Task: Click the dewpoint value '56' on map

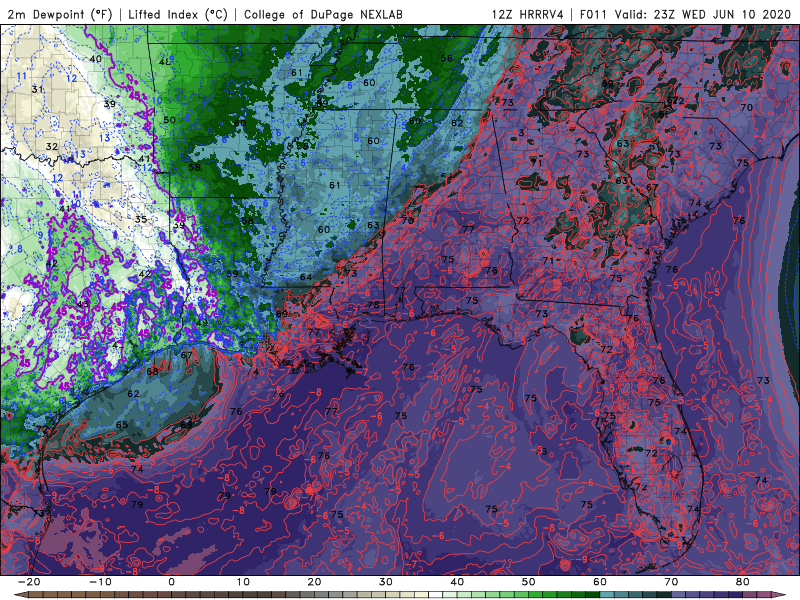Action: tap(446, 59)
